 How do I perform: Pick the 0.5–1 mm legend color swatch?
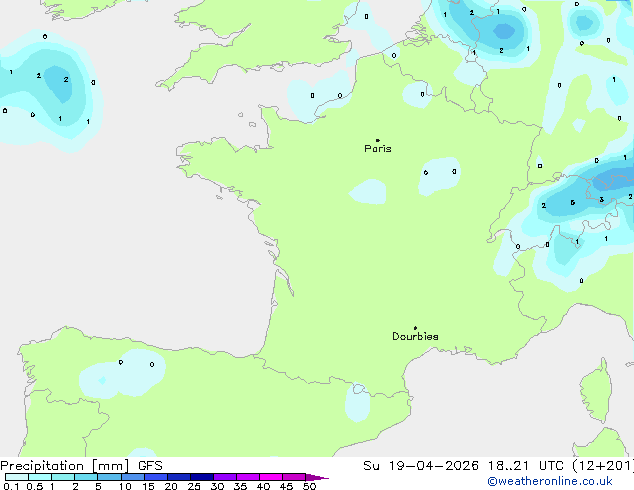point(40,477)
